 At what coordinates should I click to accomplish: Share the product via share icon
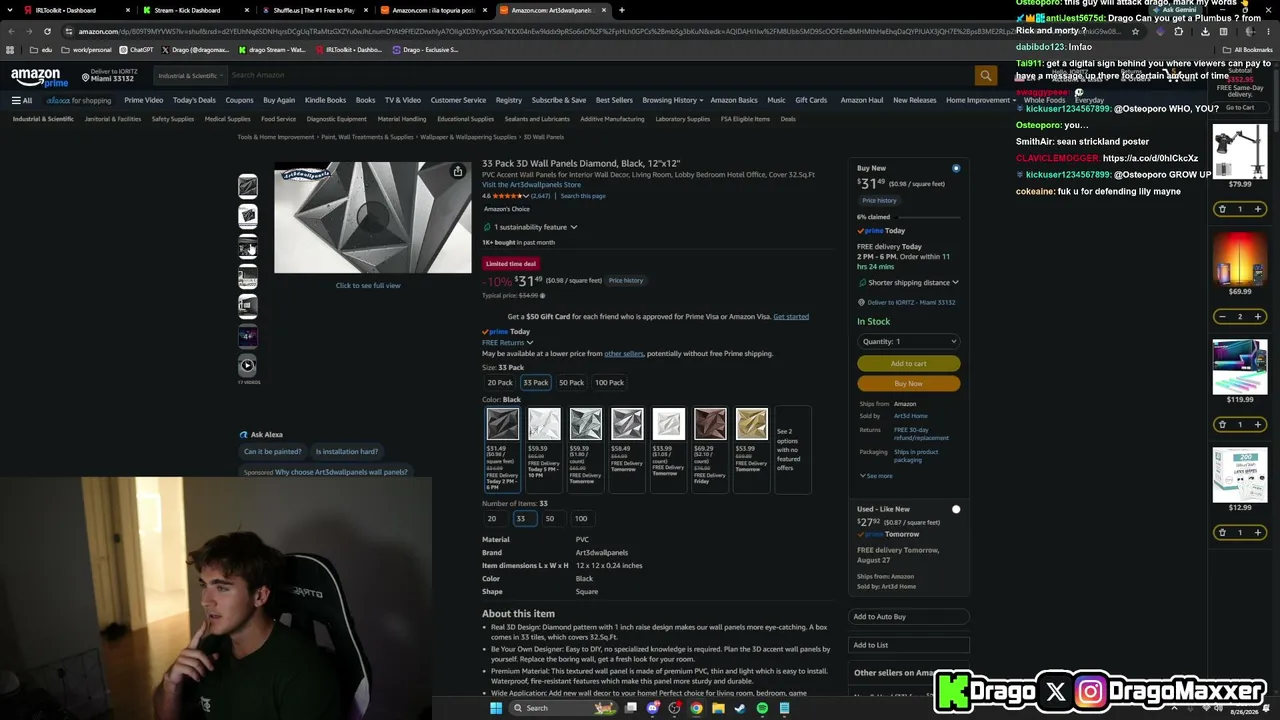click(x=457, y=172)
